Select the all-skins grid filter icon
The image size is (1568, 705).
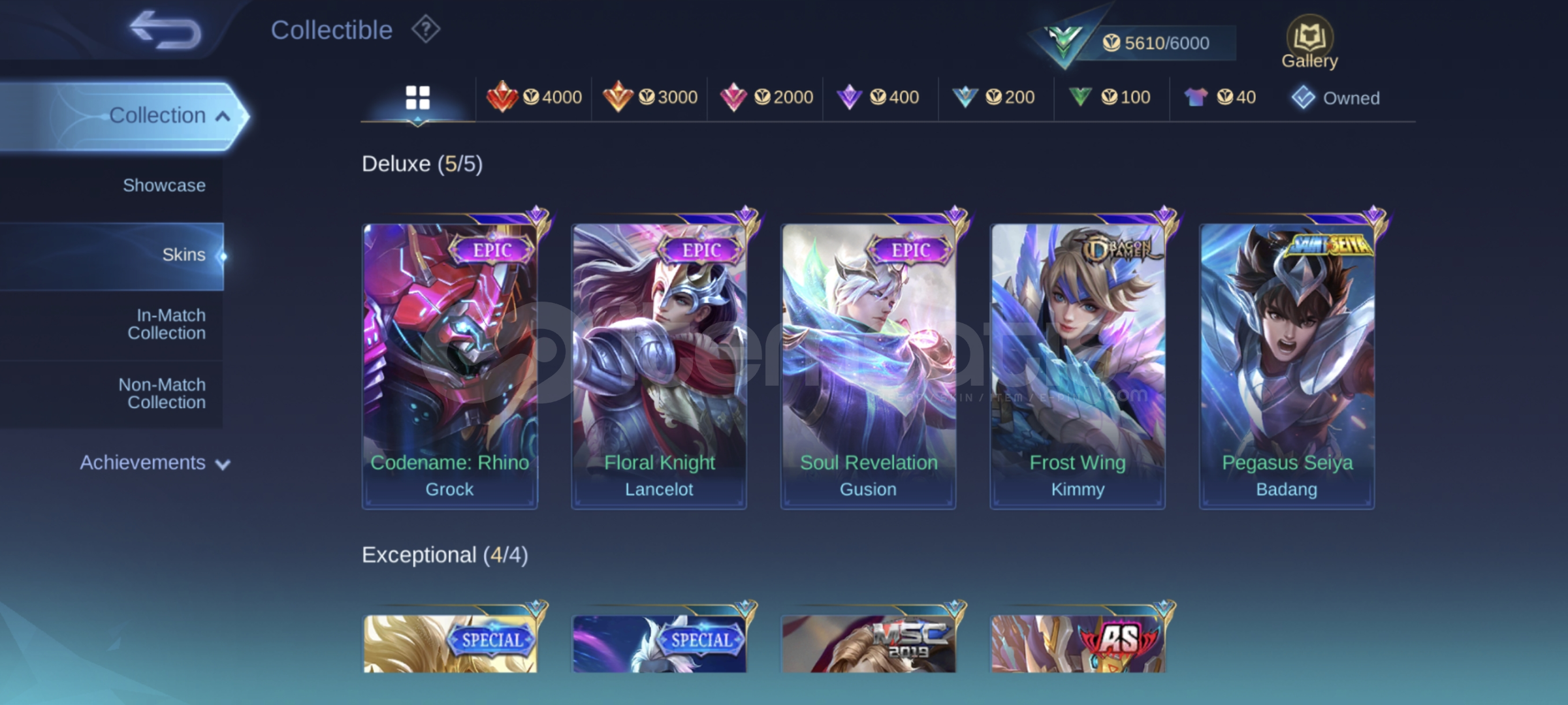(x=417, y=98)
